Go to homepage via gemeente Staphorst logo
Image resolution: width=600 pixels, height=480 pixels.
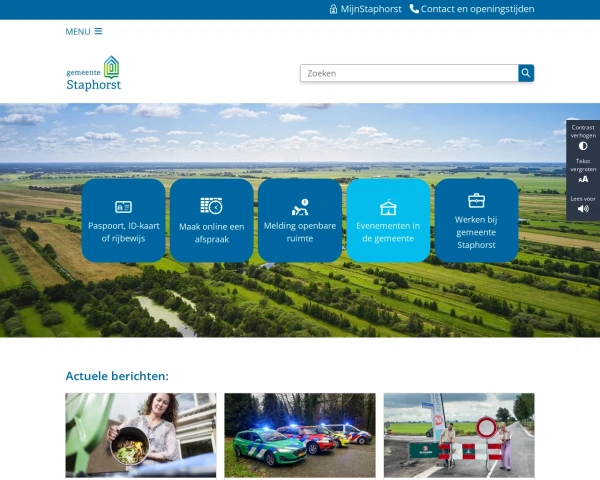[94, 73]
